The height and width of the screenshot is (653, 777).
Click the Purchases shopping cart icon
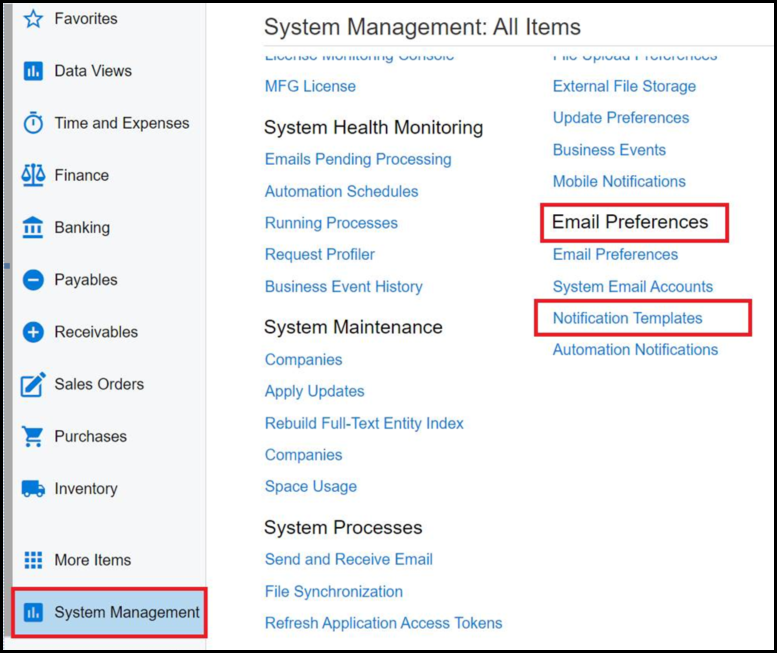tap(33, 437)
